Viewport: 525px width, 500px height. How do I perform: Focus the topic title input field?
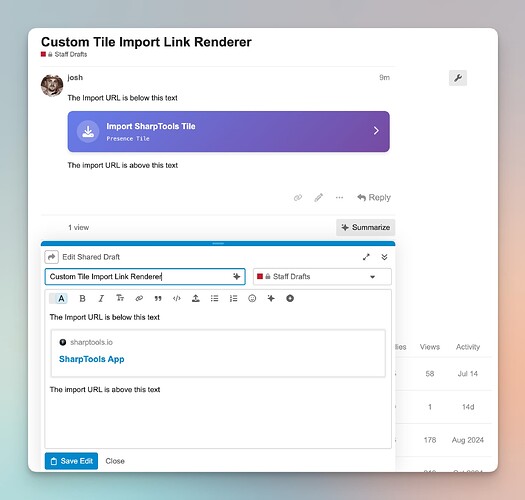click(x=145, y=277)
